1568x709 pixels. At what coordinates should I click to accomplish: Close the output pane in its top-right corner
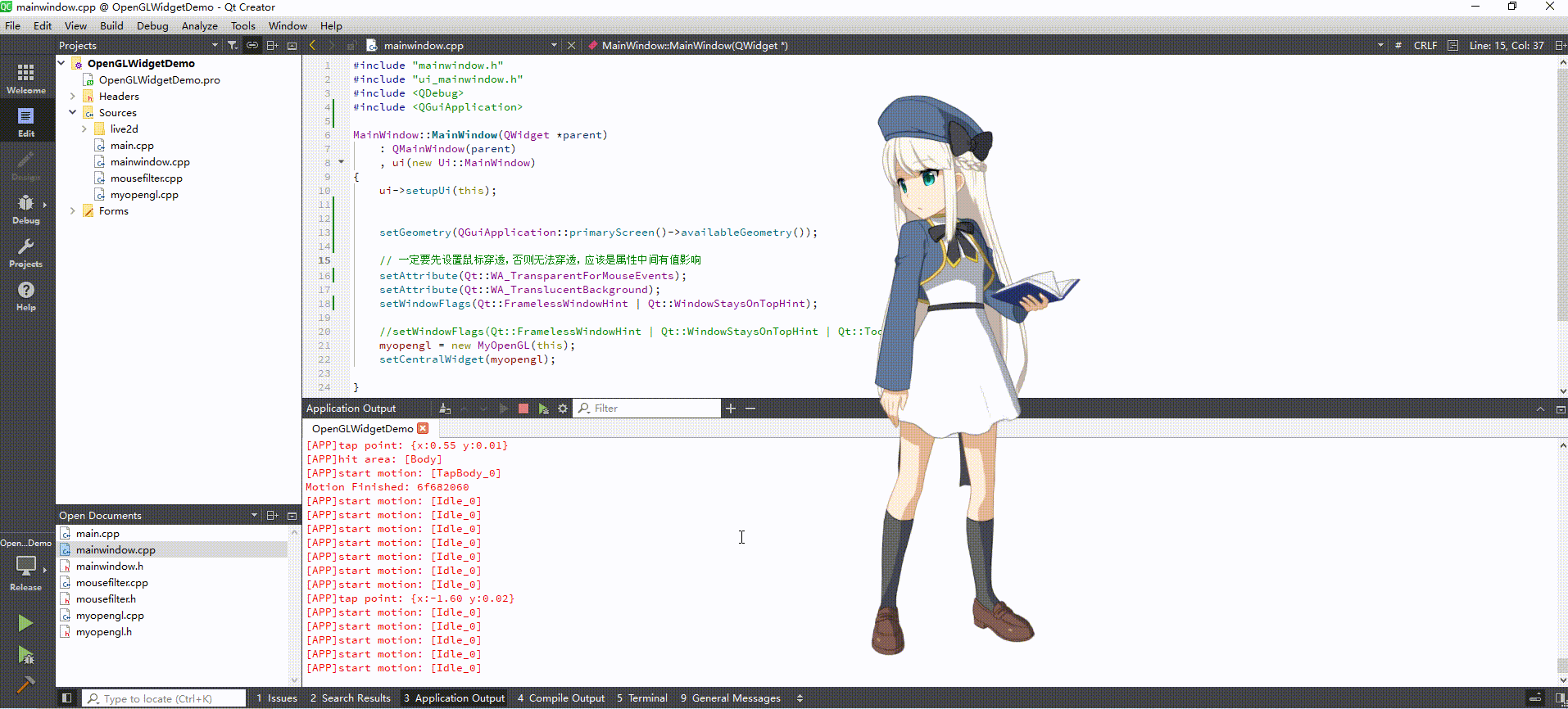(x=1560, y=409)
